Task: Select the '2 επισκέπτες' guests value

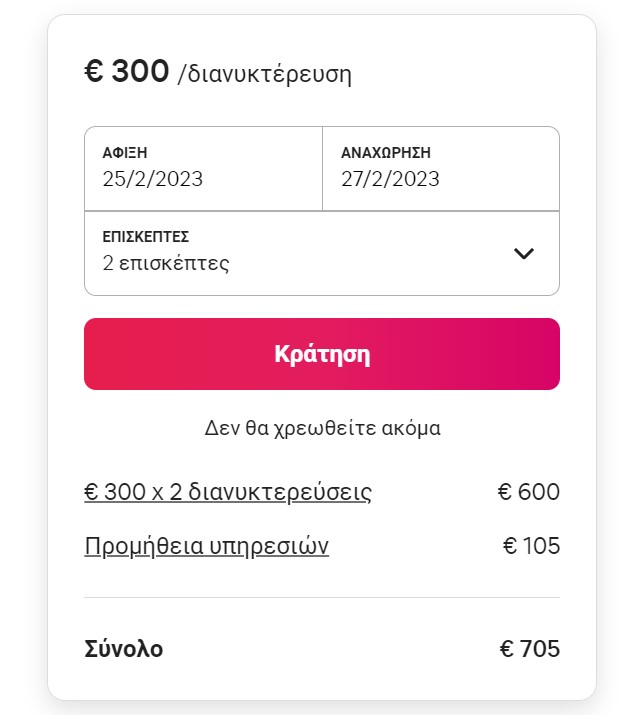Action: click(x=166, y=264)
